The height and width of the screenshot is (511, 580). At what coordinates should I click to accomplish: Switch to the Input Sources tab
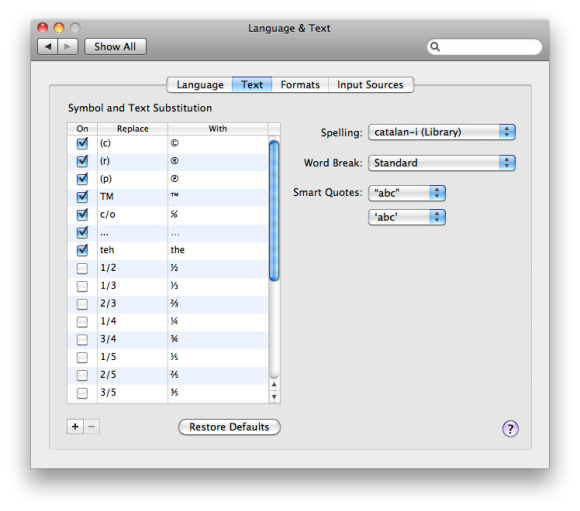point(370,85)
